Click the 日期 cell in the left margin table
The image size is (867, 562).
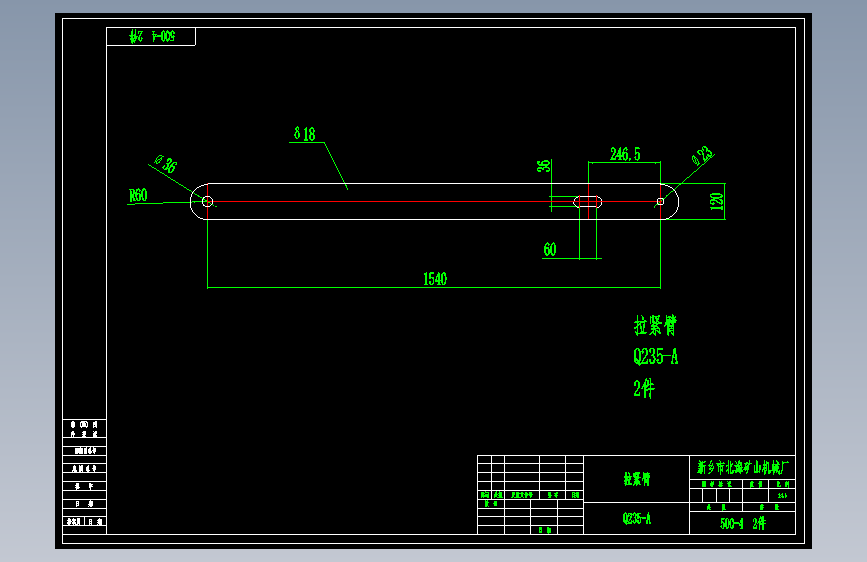(x=85, y=504)
